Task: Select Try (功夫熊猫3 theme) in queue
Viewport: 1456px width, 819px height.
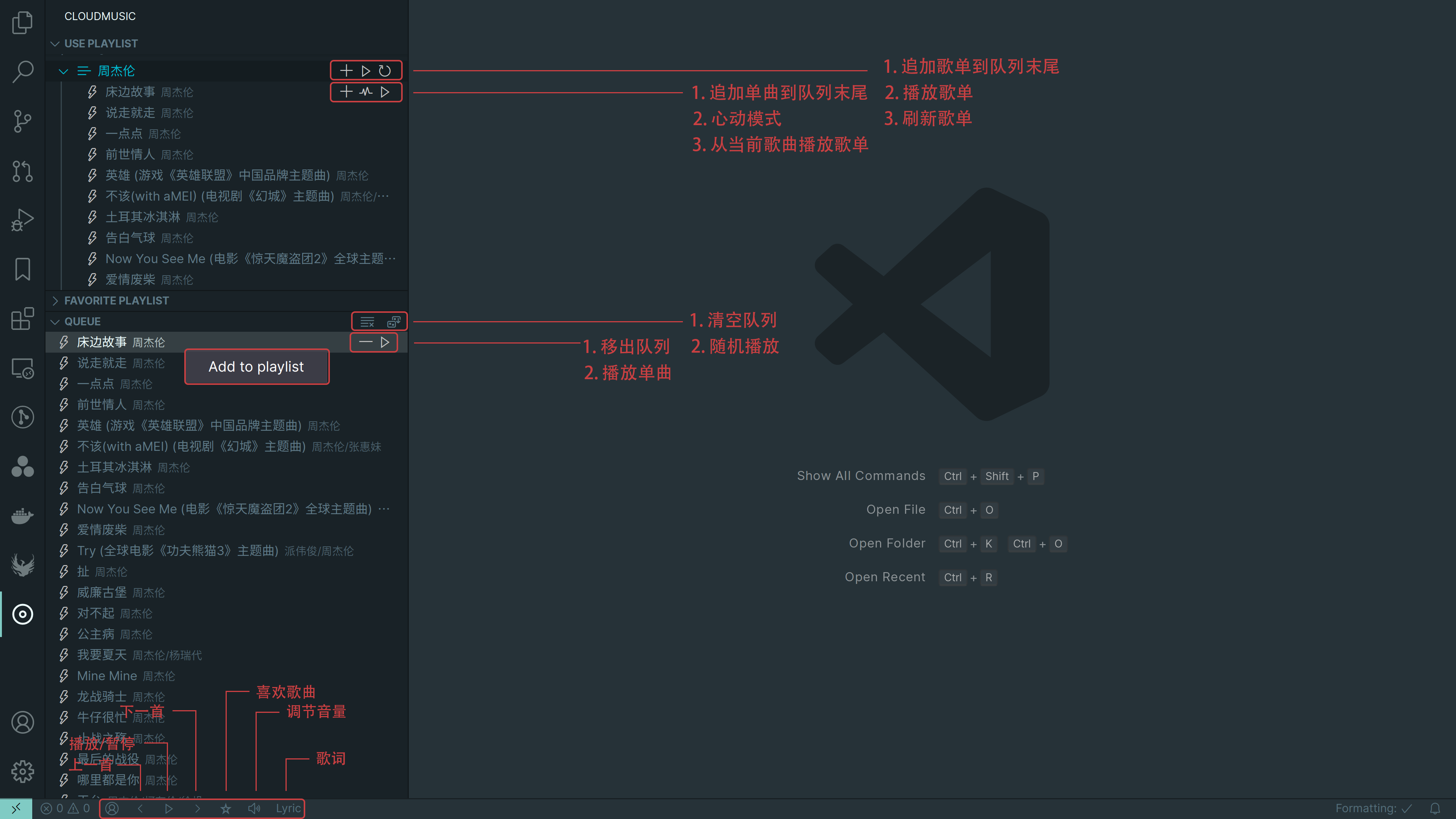Action: pyautogui.click(x=227, y=551)
